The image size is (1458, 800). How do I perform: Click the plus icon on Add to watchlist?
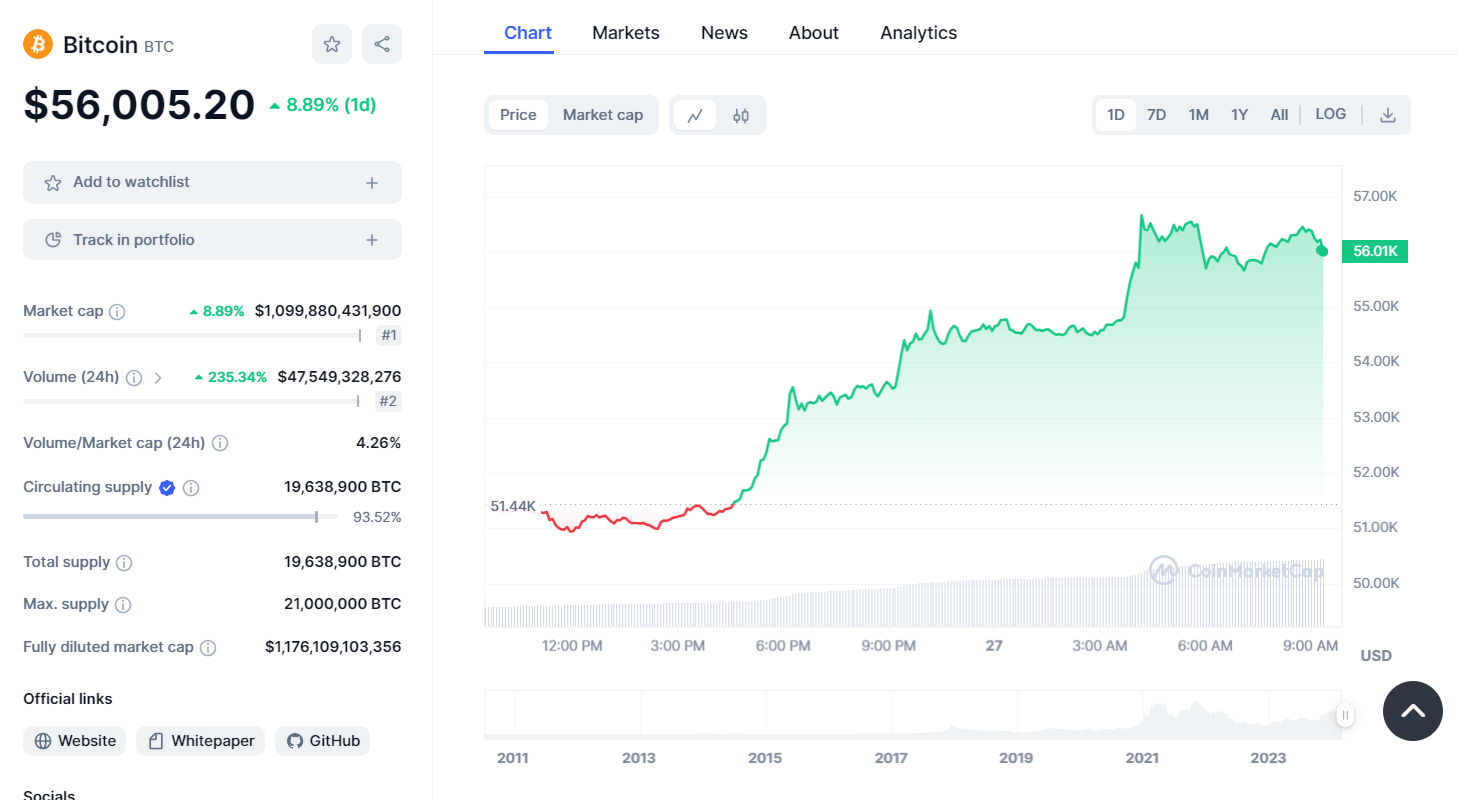372,183
